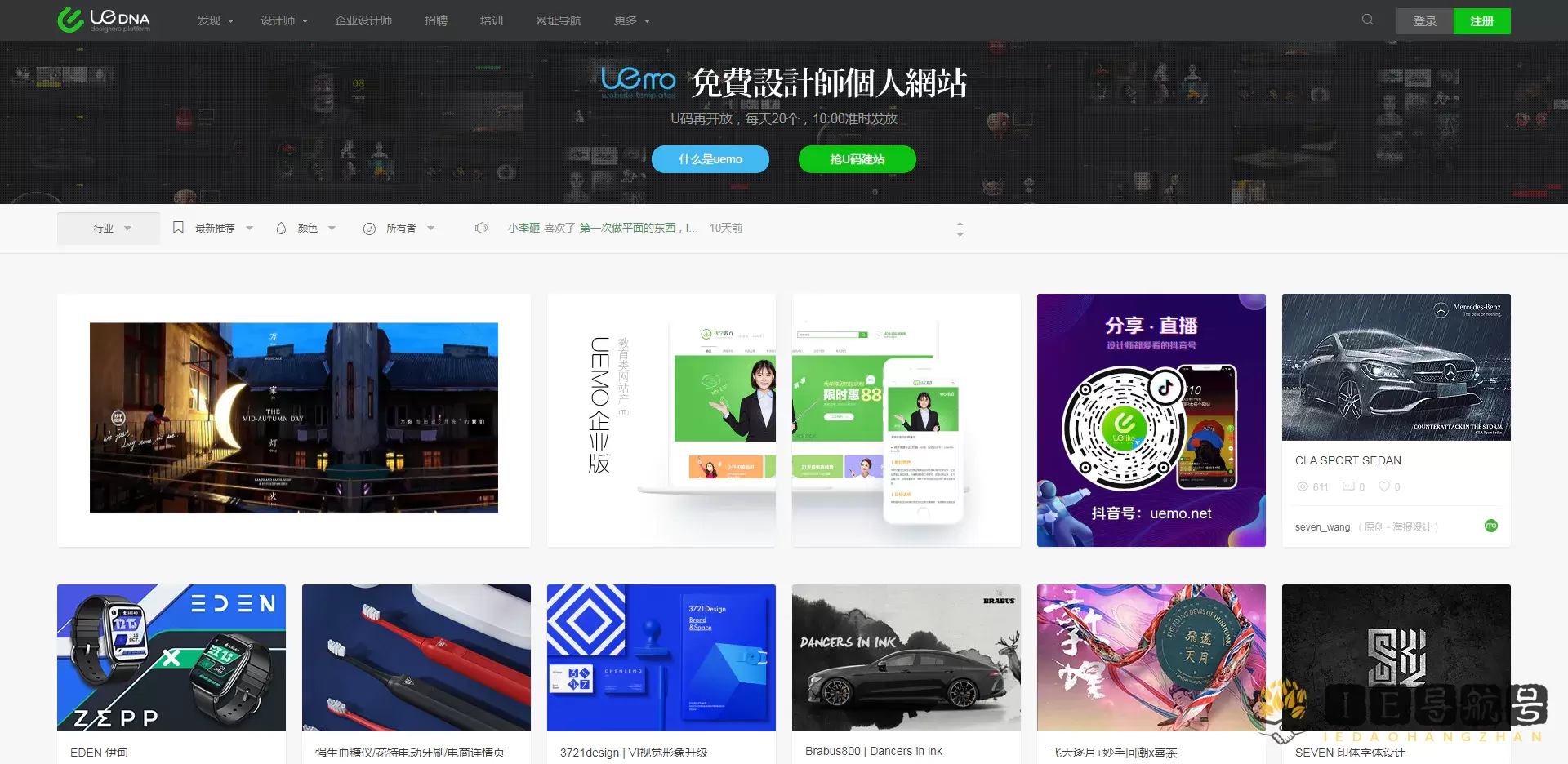Open the EDEN ZEPP watch project thumbnail
Viewport: 1568px width, 764px height.
tap(171, 658)
